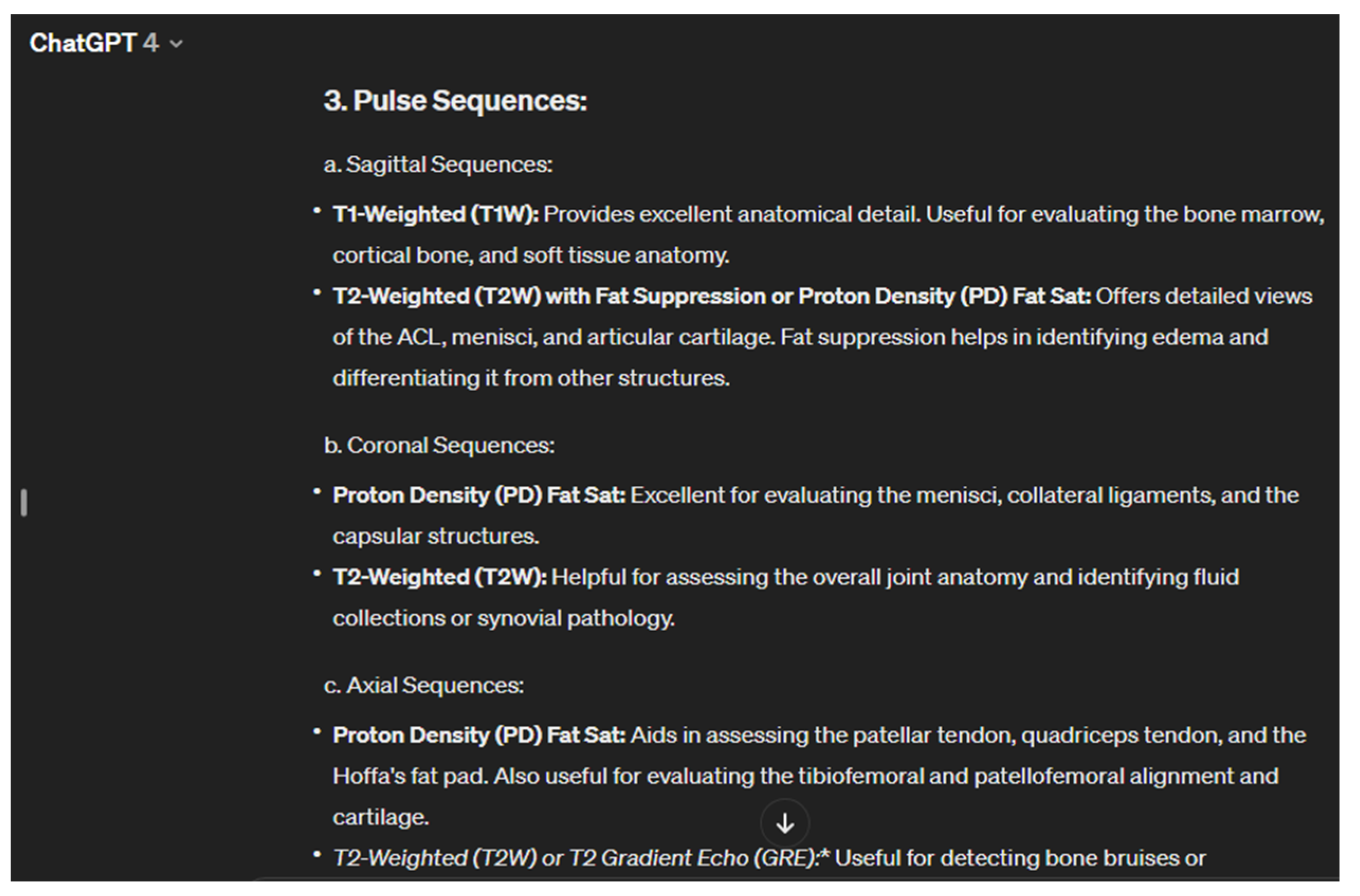Select the ChatGPT label in the header
The height and width of the screenshot is (896, 1360).
pyautogui.click(x=83, y=43)
